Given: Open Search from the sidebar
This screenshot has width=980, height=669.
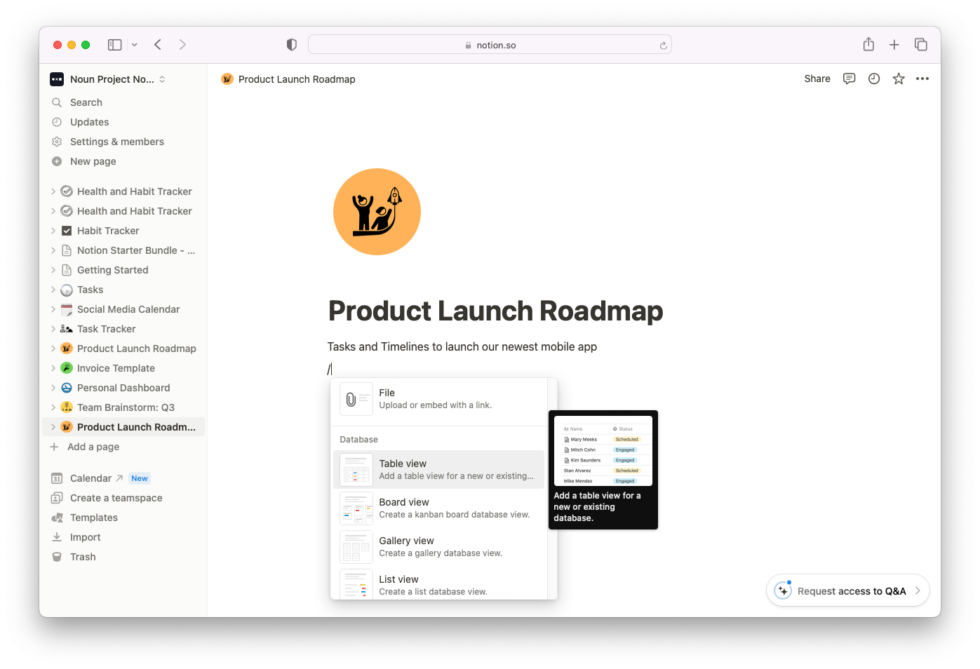Looking at the screenshot, I should pyautogui.click(x=85, y=101).
